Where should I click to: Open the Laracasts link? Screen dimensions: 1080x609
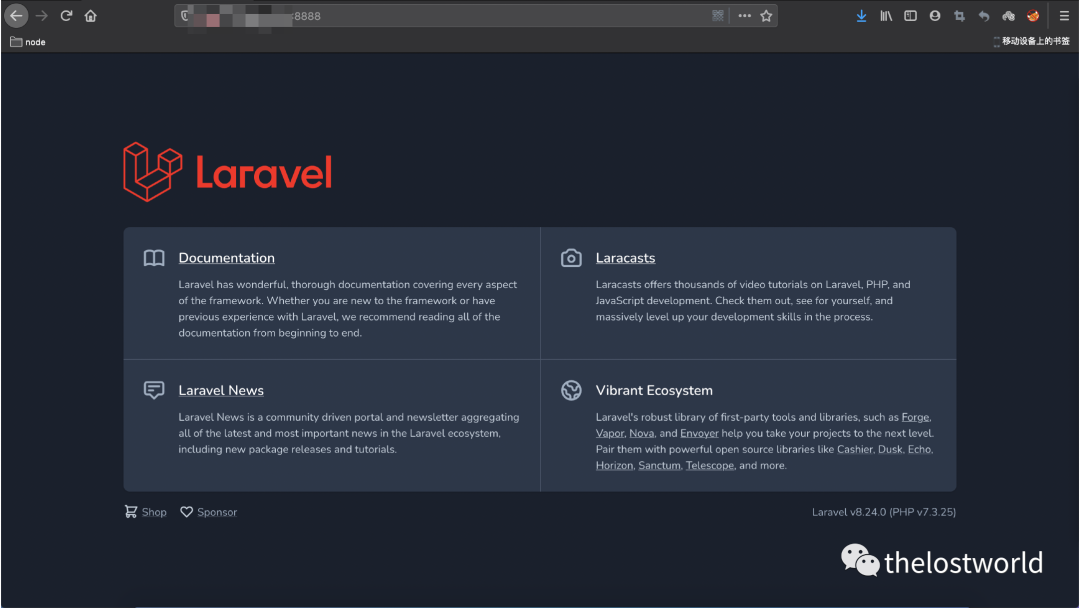coord(625,258)
